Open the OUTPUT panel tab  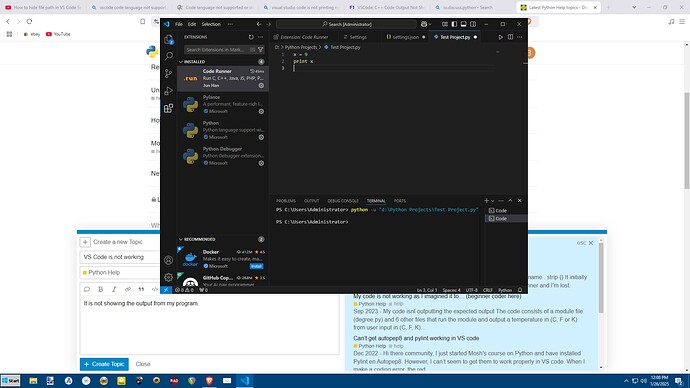pos(312,201)
